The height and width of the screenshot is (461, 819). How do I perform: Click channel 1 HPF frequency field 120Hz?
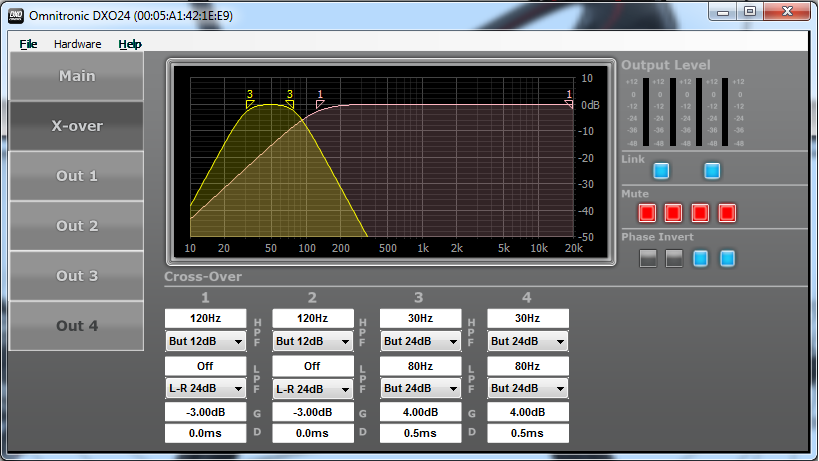click(x=205, y=318)
